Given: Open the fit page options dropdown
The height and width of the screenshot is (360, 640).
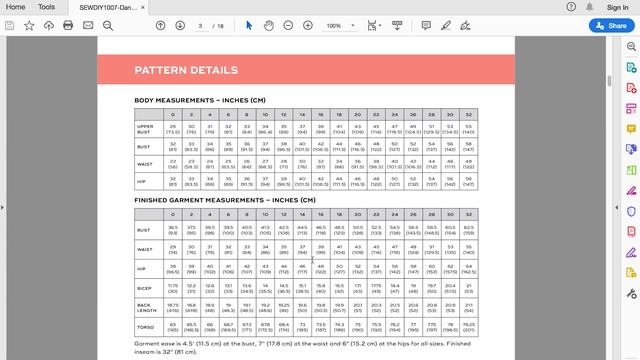Looking at the screenshot, I should 374,26.
